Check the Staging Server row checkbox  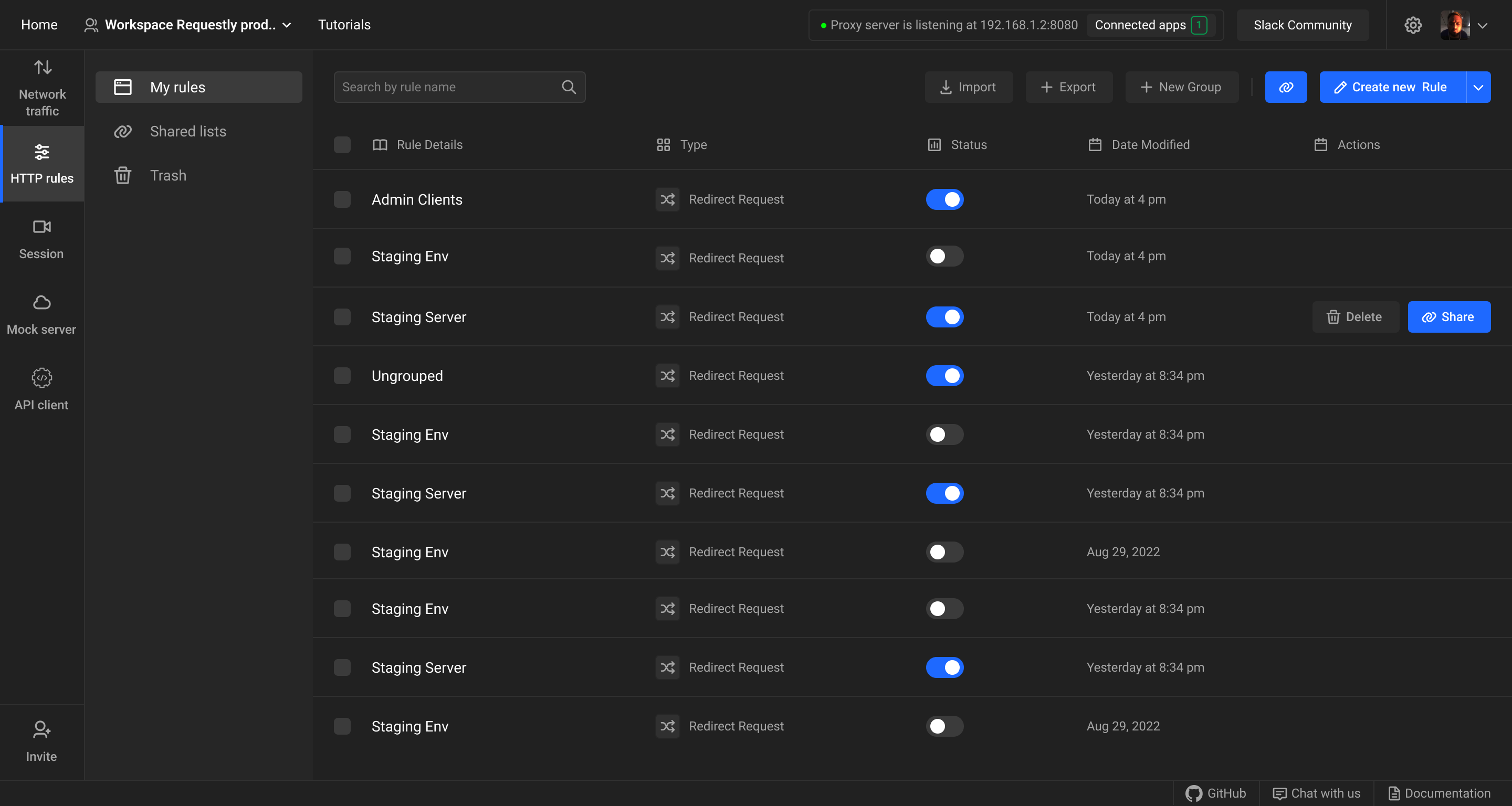pyautogui.click(x=343, y=317)
